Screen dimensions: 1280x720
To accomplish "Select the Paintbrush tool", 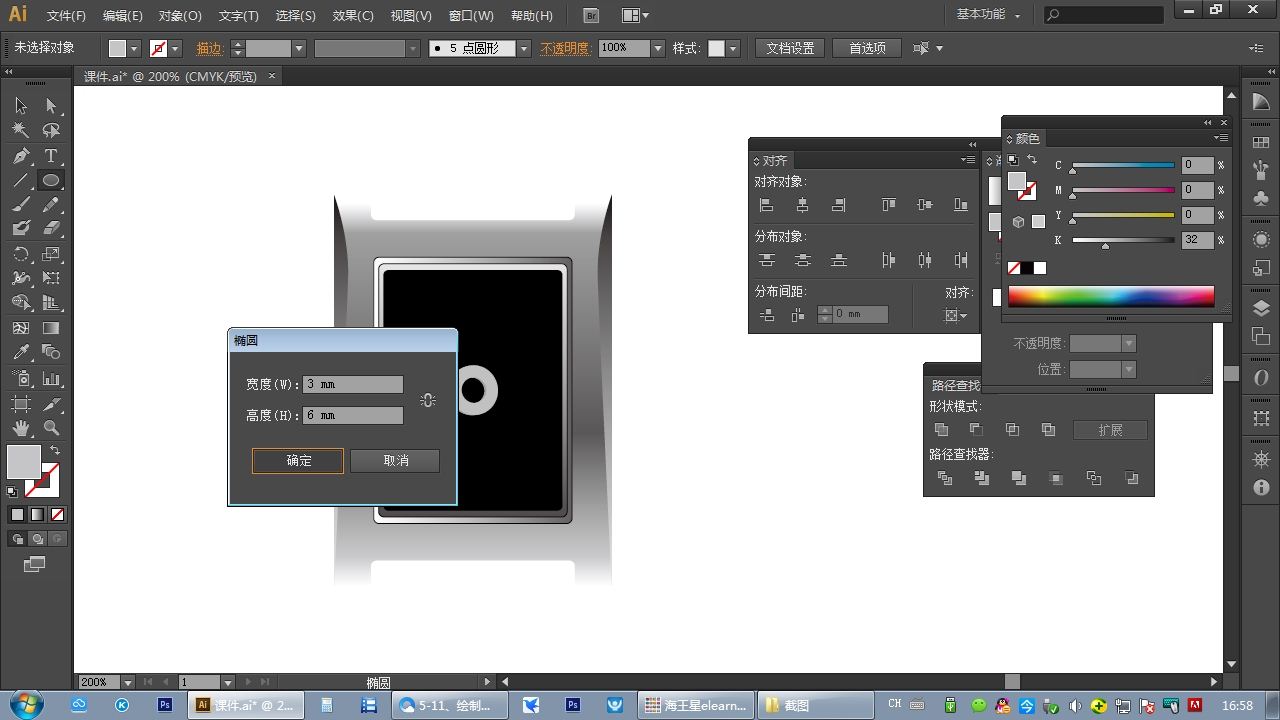I will (21, 205).
